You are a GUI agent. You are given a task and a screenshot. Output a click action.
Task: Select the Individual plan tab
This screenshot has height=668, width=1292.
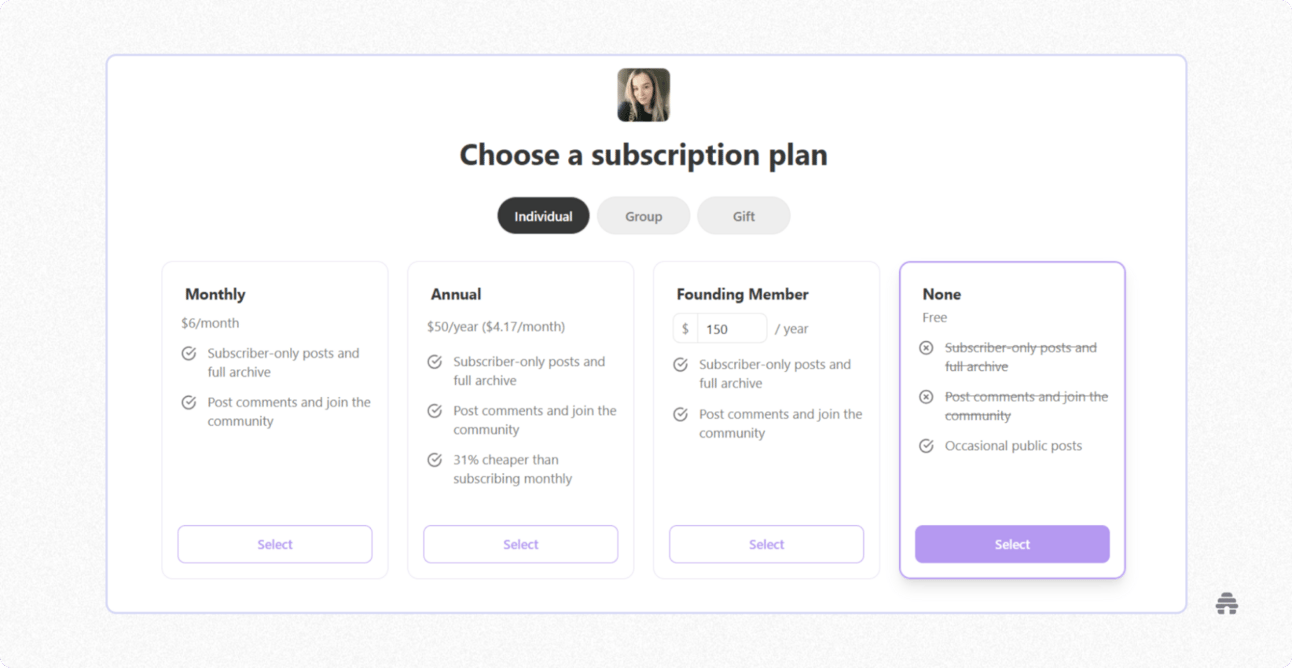(543, 215)
